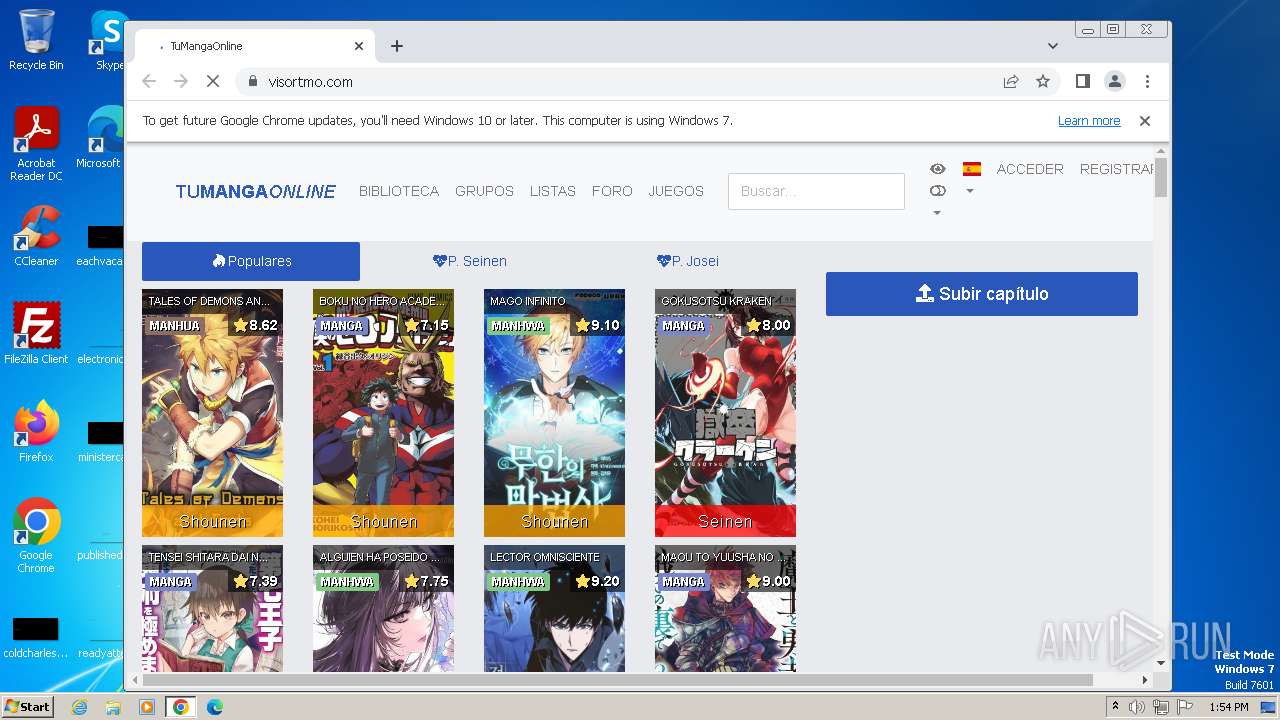Open the REGISTRAR sign-up link
Image resolution: width=1280 pixels, height=720 pixels.
click(1117, 169)
